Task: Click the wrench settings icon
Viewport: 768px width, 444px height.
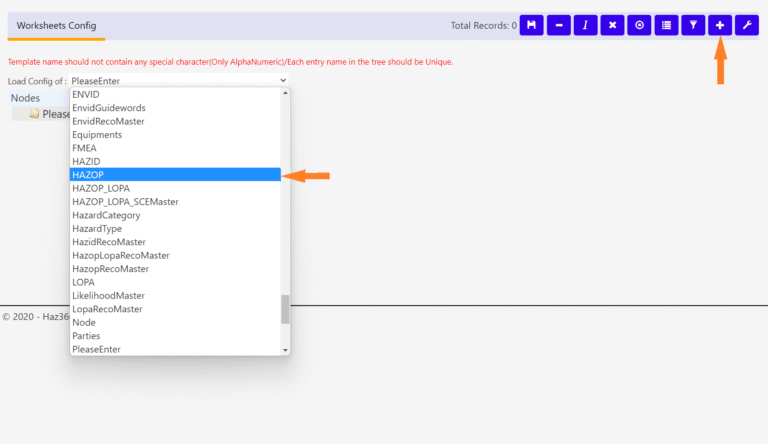Action: click(746, 25)
